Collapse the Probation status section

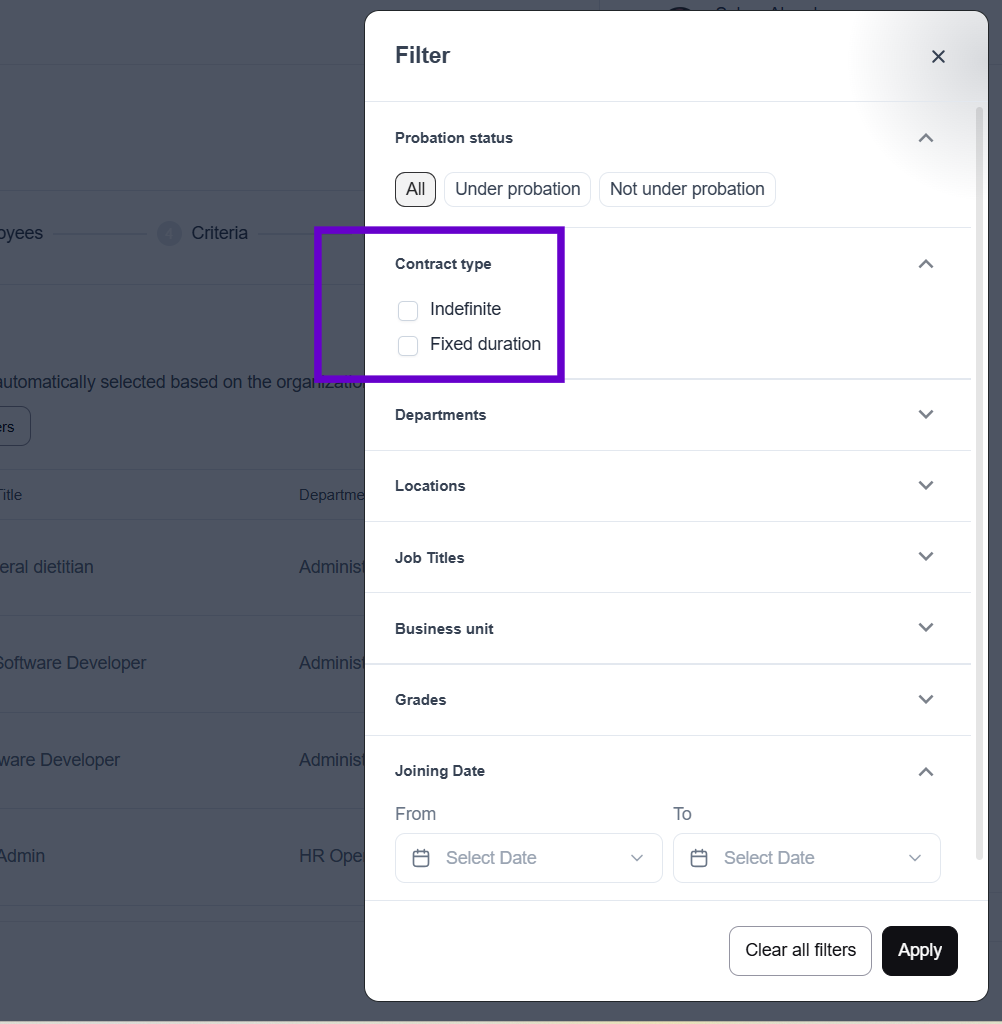point(926,138)
